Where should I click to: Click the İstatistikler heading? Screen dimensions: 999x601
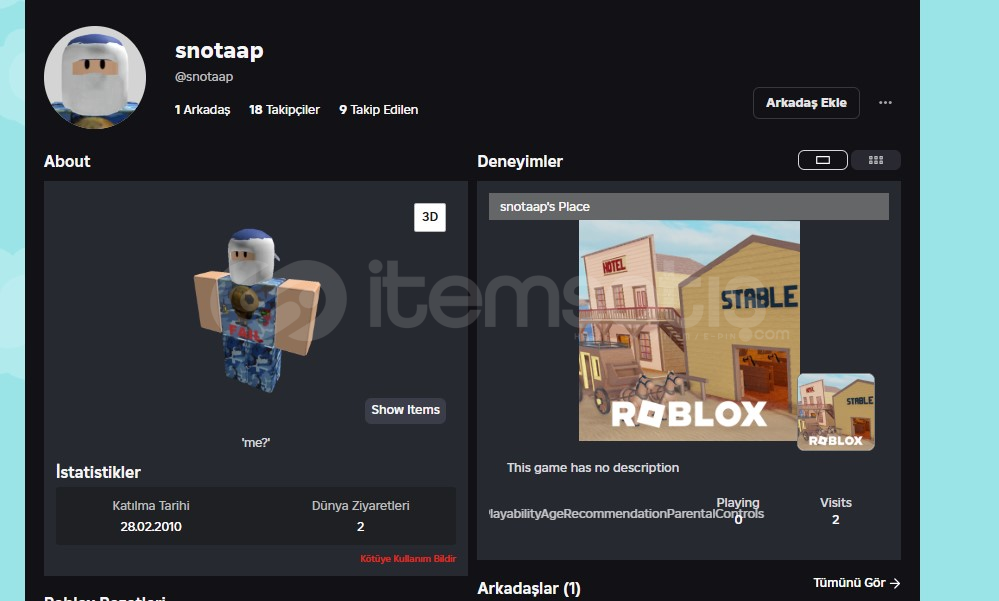(x=98, y=472)
